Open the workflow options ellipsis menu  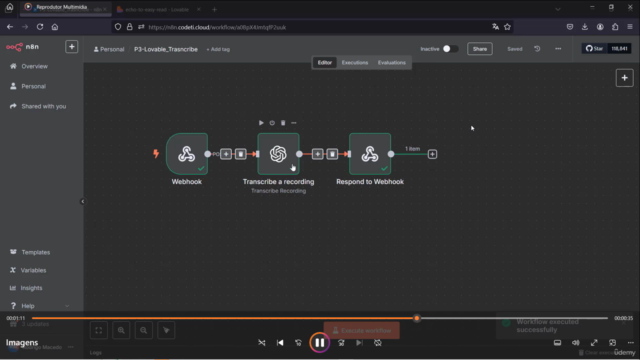[558, 49]
